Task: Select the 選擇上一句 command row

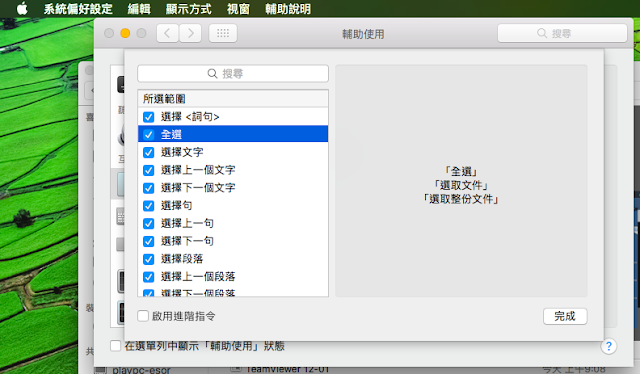Action: coord(233,223)
